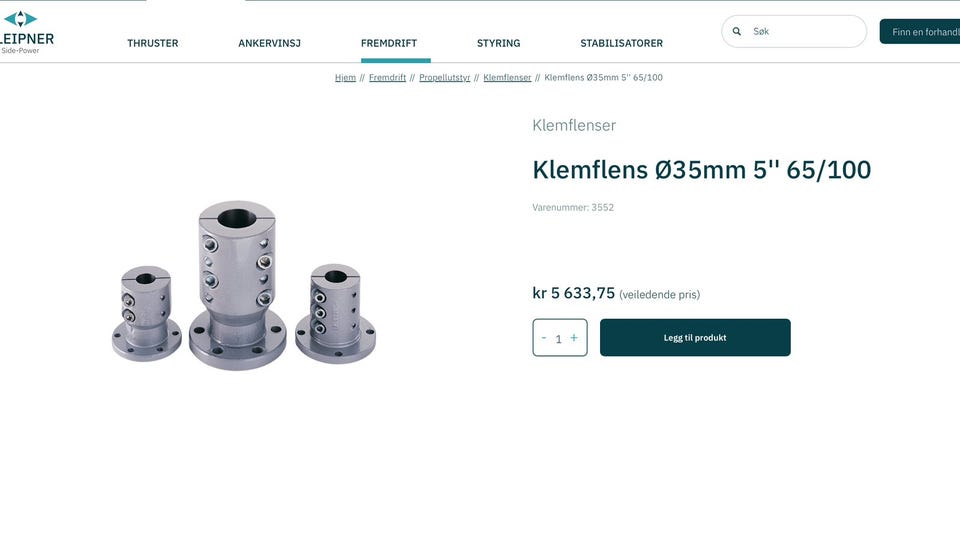960x539 pixels.
Task: Click the Sleipner logo icon
Action: tap(20, 19)
